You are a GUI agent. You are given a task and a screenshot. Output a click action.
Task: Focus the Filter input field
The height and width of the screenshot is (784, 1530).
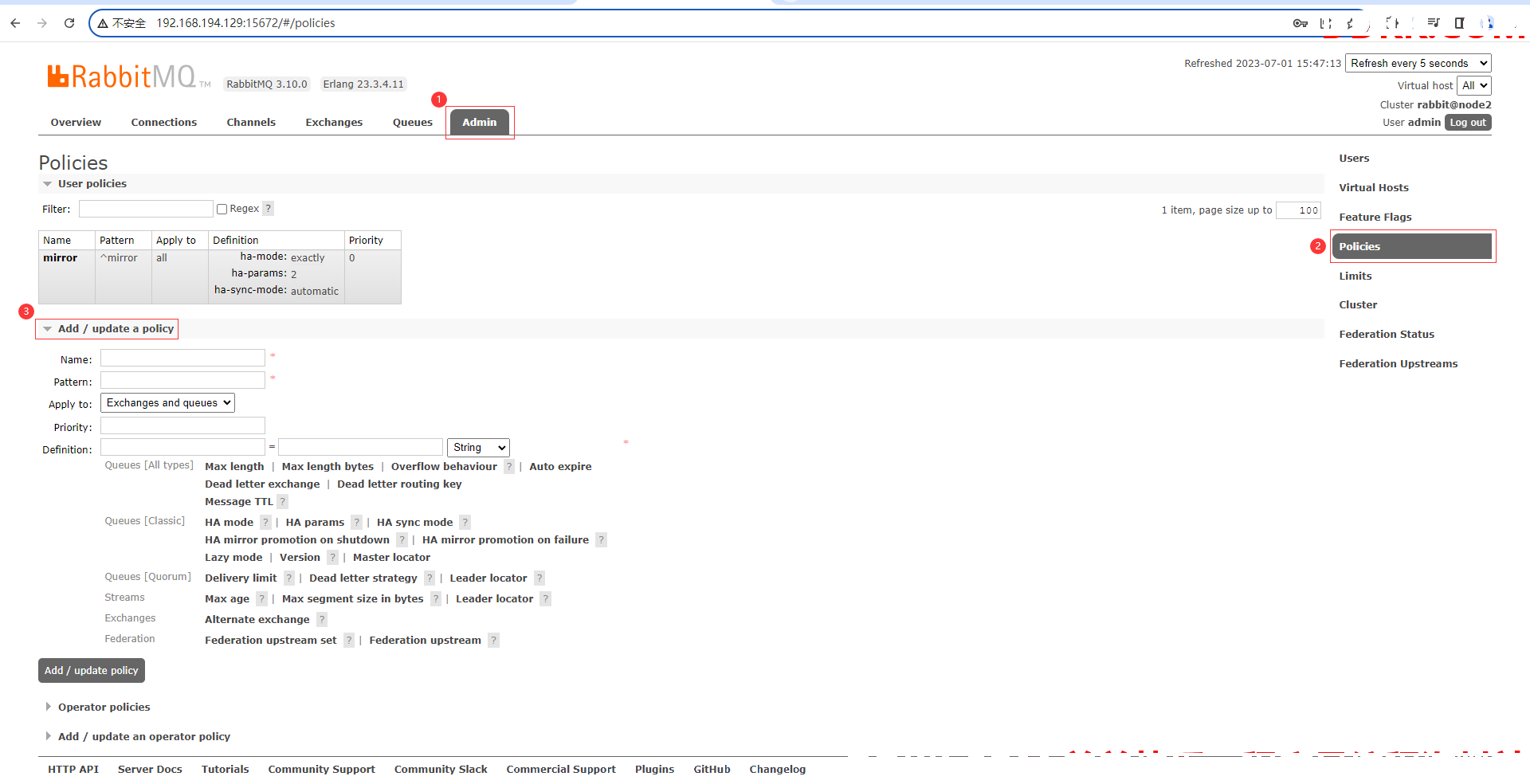point(146,209)
